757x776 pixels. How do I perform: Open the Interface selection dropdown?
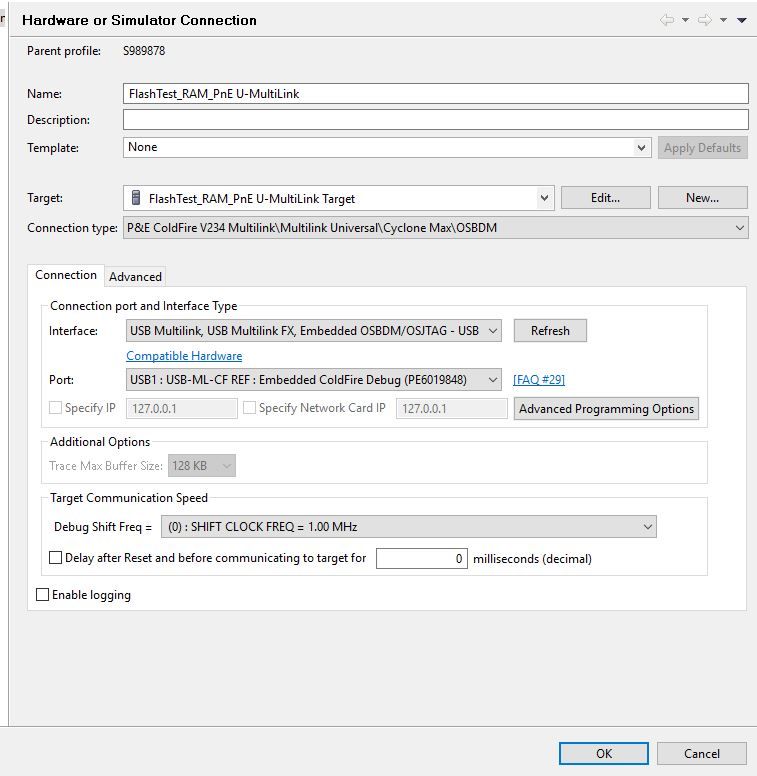492,331
